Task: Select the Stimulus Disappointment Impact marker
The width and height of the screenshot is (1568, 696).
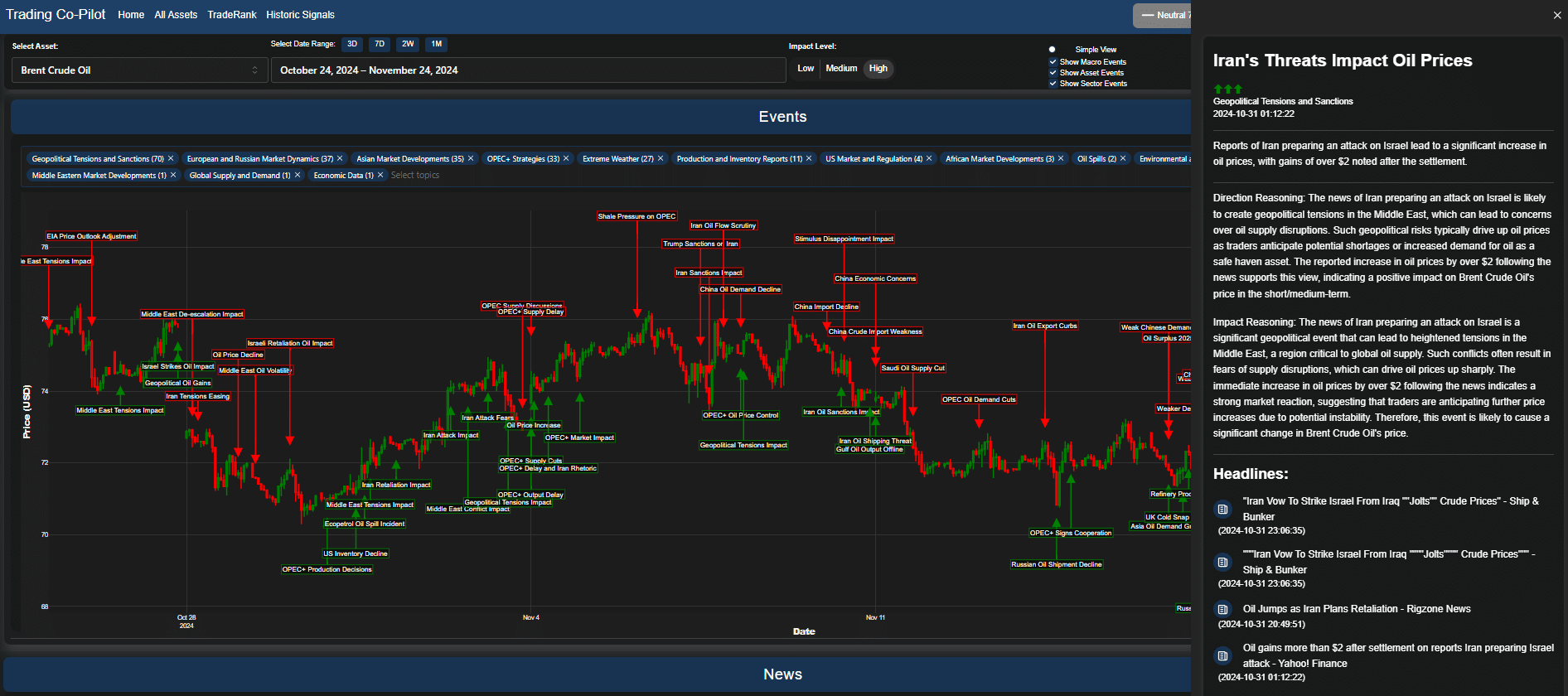Action: click(844, 239)
